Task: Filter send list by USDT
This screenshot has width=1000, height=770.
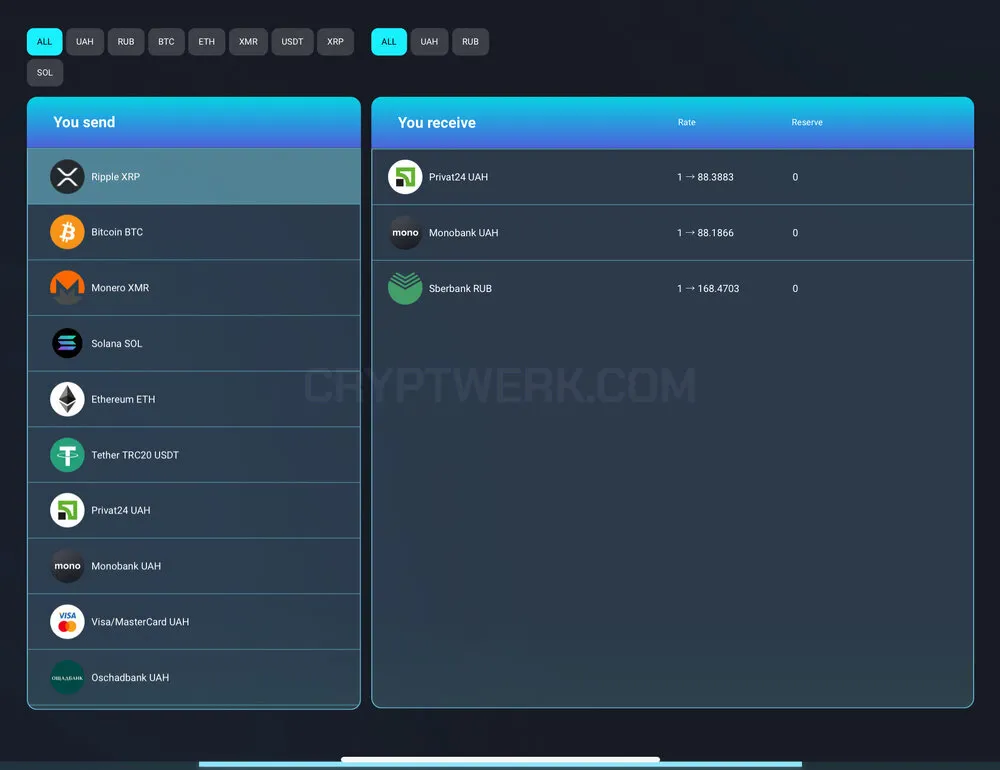Action: pyautogui.click(x=292, y=41)
